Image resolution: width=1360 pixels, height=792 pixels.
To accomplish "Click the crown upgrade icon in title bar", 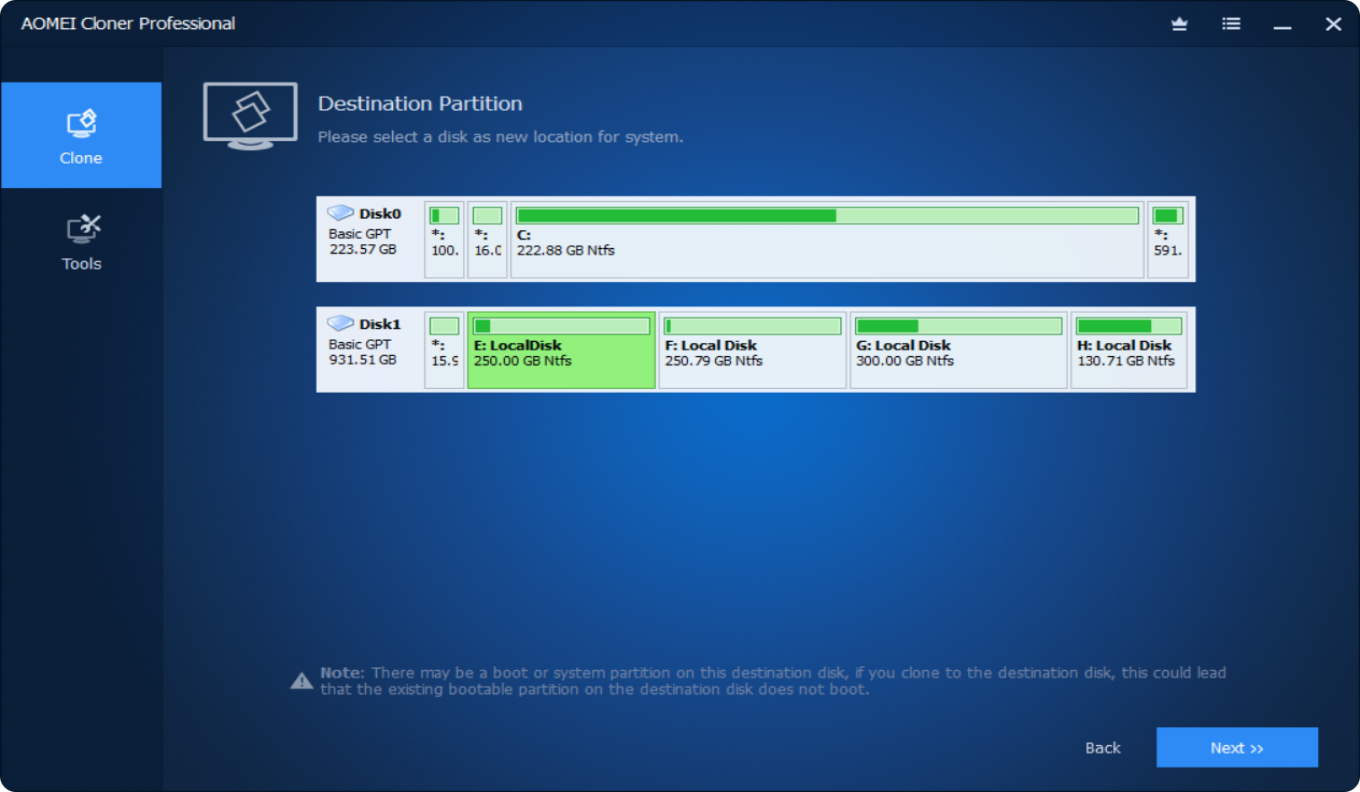I will pyautogui.click(x=1179, y=24).
